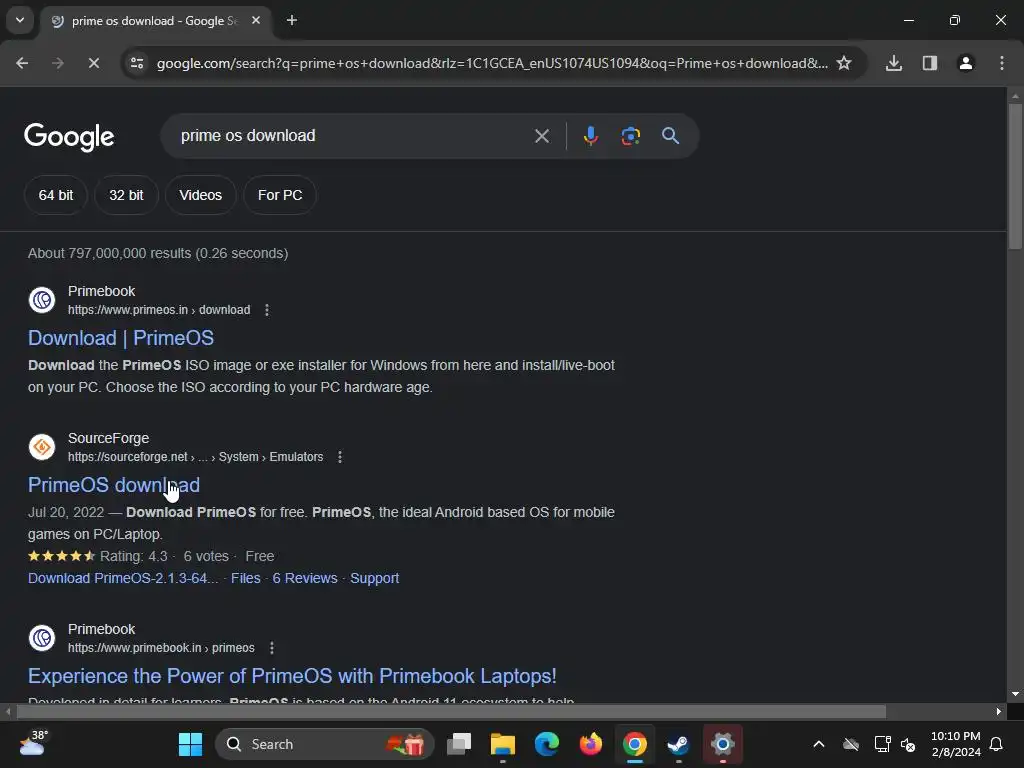Open options for SourceForge result

click(x=340, y=457)
